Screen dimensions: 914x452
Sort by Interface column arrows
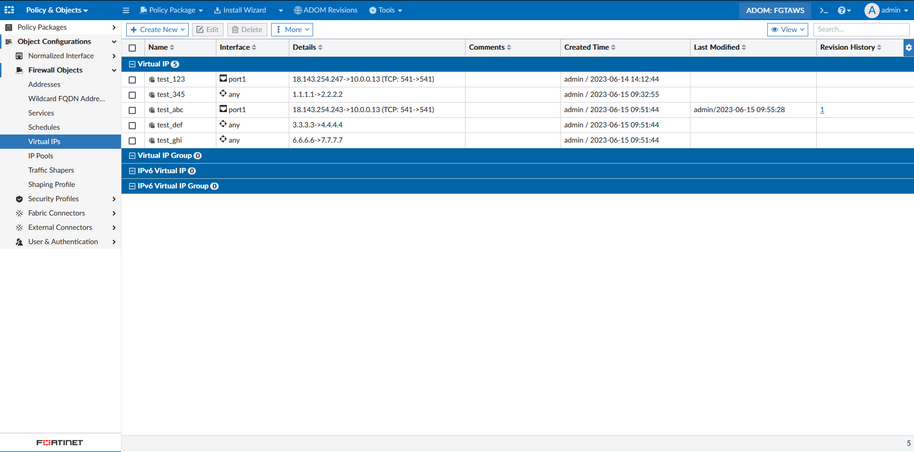254,48
